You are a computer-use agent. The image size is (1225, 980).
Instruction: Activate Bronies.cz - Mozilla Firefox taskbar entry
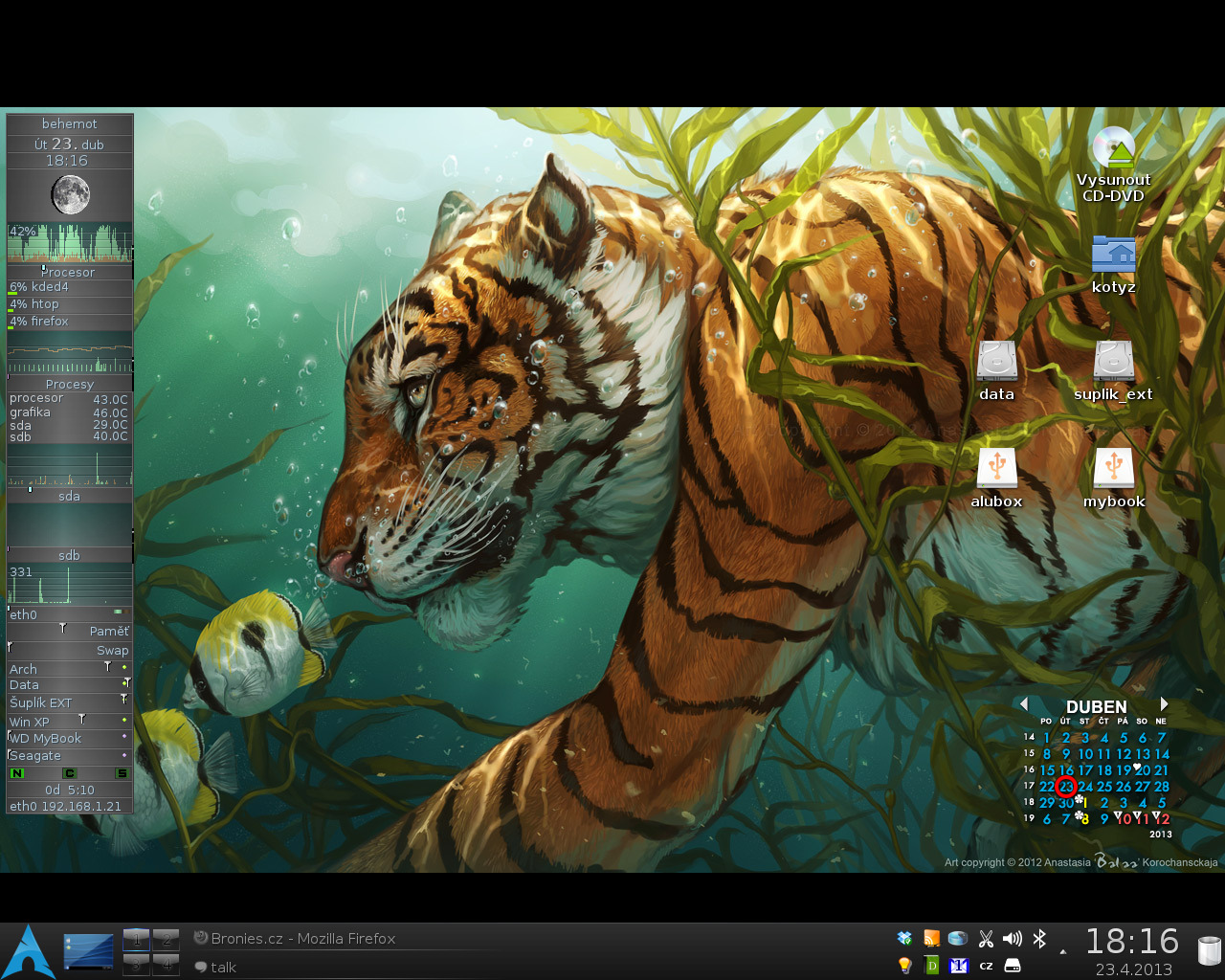coord(295,939)
